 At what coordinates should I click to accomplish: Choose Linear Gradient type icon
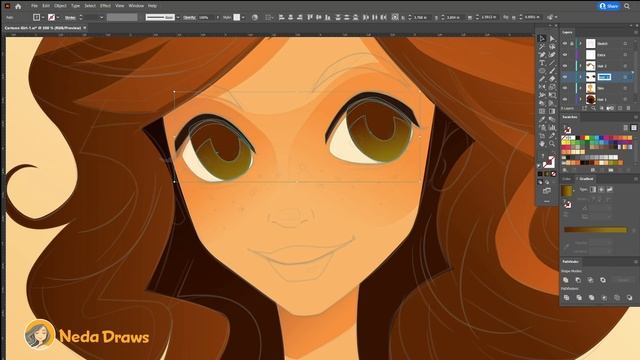click(x=593, y=189)
